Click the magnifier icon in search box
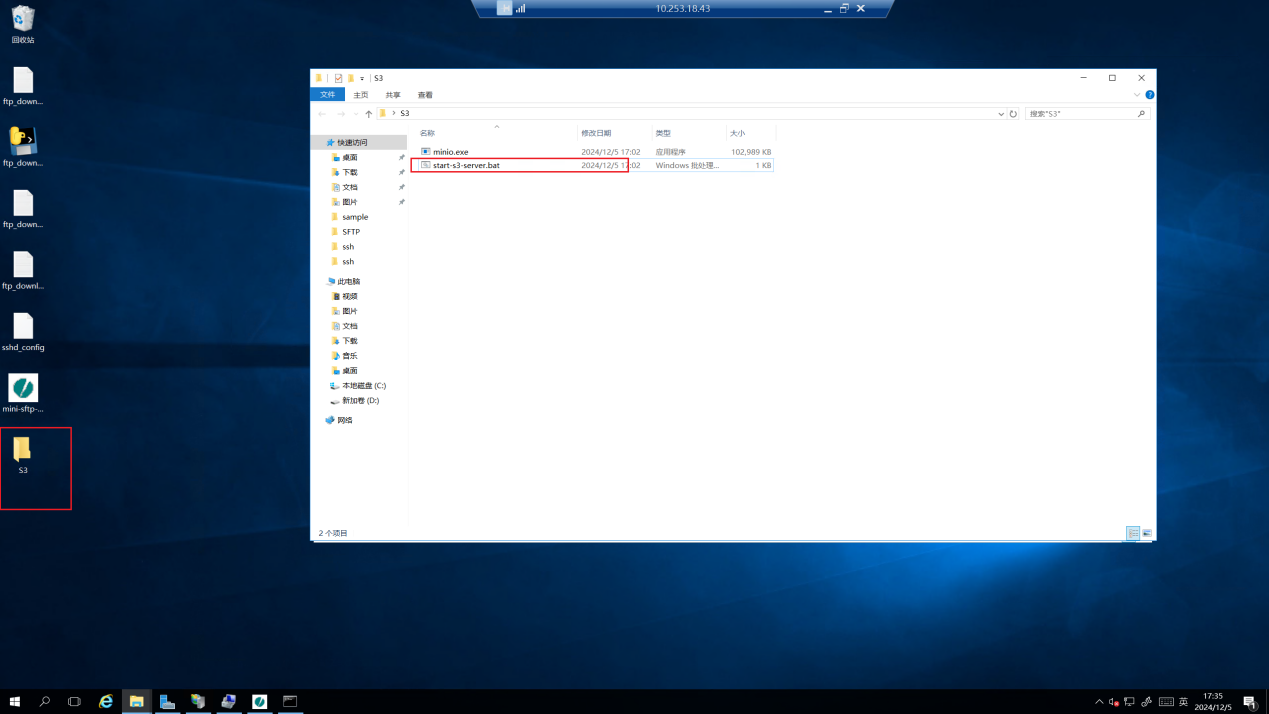The height and width of the screenshot is (714, 1269). tap(1142, 114)
